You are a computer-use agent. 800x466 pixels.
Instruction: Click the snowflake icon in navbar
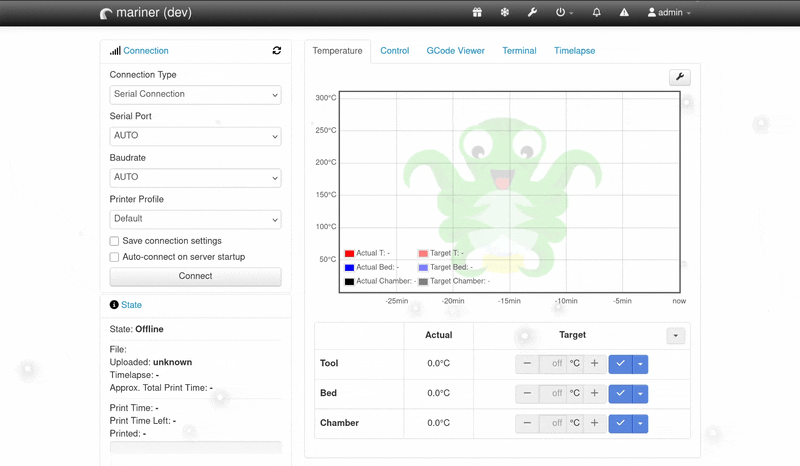(504, 13)
